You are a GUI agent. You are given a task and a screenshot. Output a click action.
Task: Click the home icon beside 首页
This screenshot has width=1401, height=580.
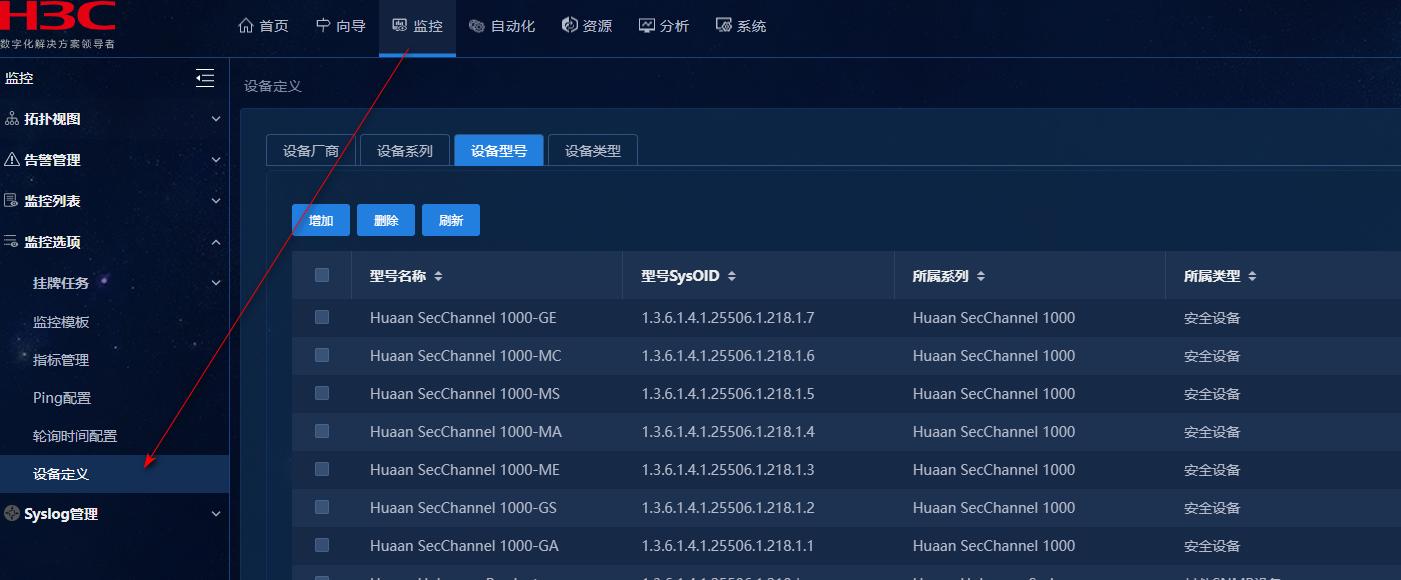[246, 26]
